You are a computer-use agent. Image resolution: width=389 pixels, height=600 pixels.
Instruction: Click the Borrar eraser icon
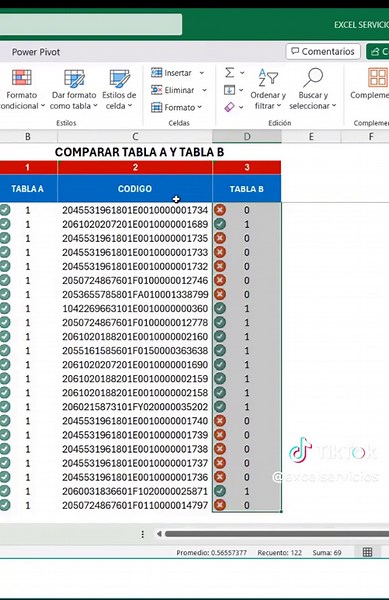coord(229,107)
